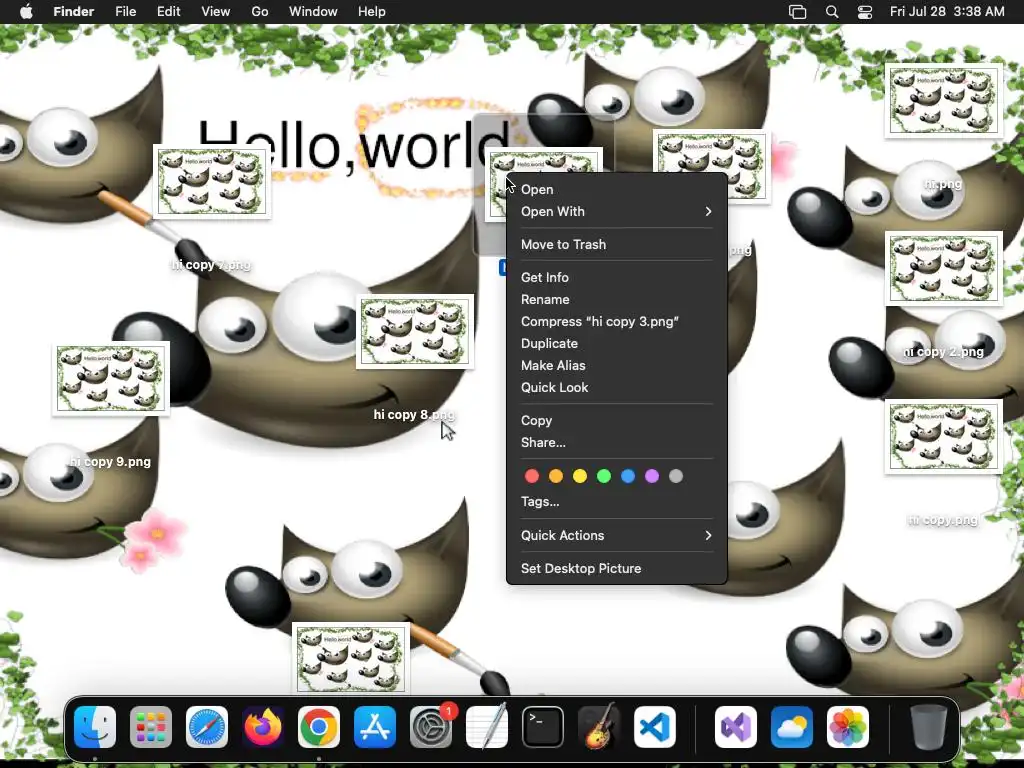Click the "hi copy.png" file label
Screen dimensions: 1024x768
point(943,520)
